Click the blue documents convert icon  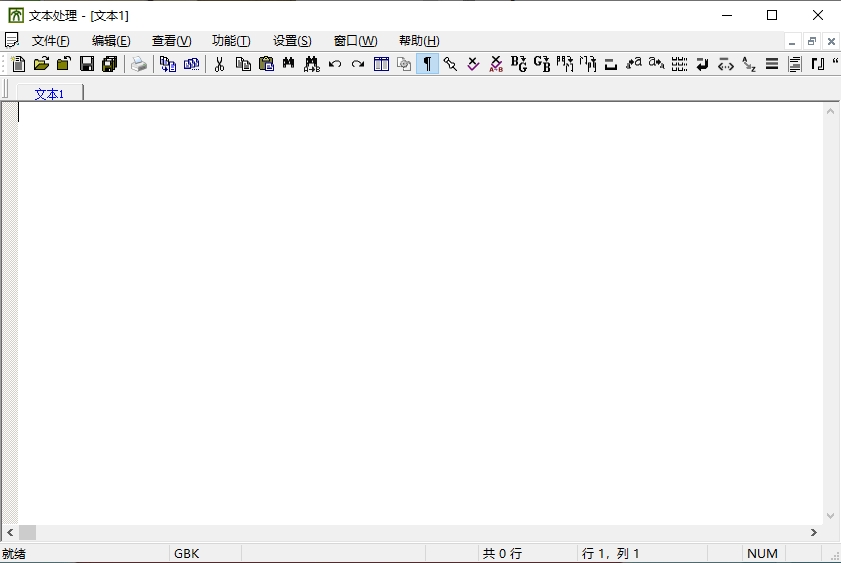168,64
